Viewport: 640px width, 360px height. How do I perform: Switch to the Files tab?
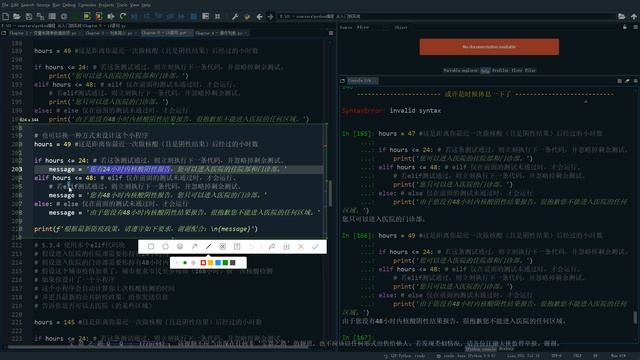[530, 70]
